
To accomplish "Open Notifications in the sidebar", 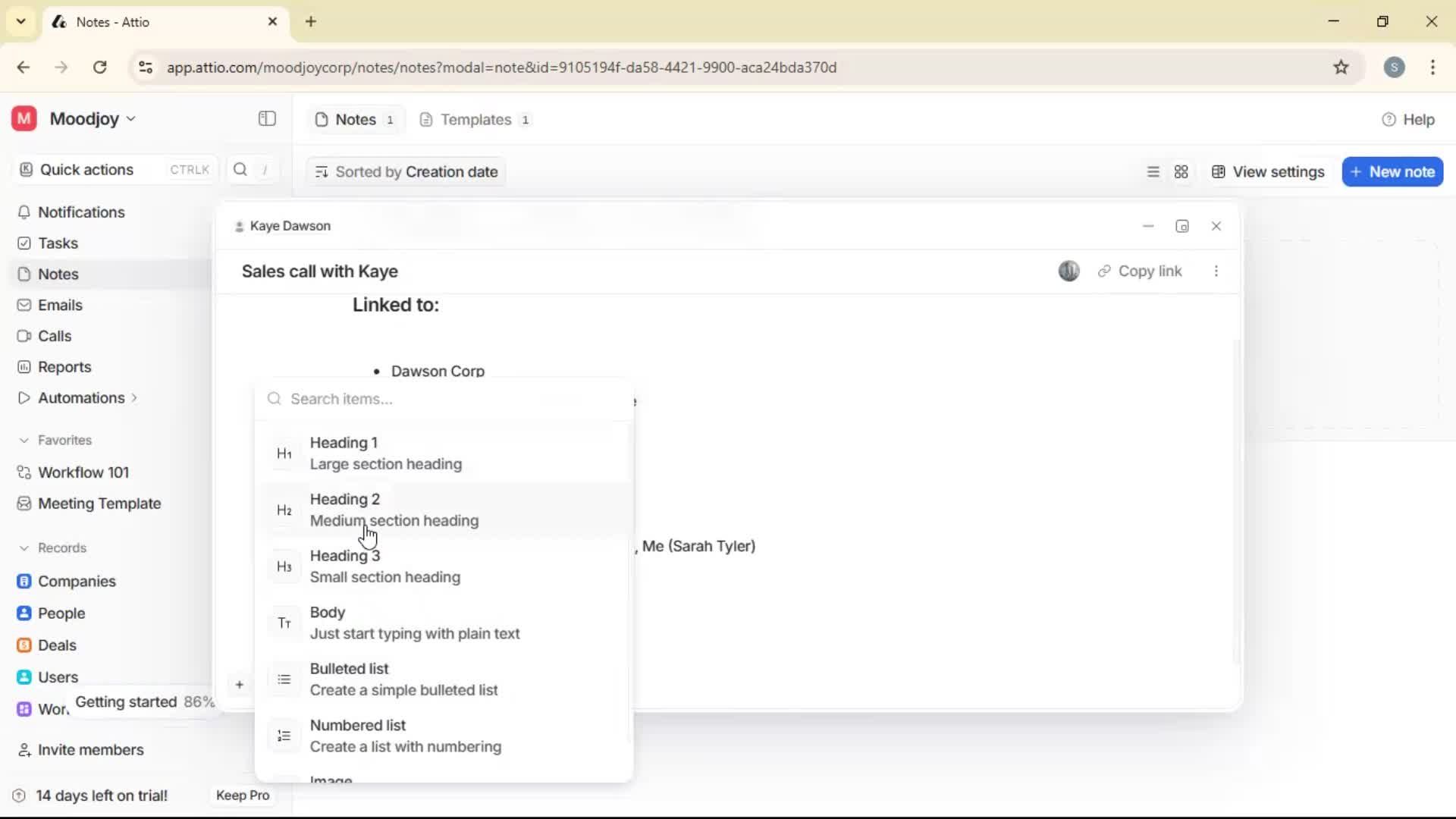I will (81, 212).
